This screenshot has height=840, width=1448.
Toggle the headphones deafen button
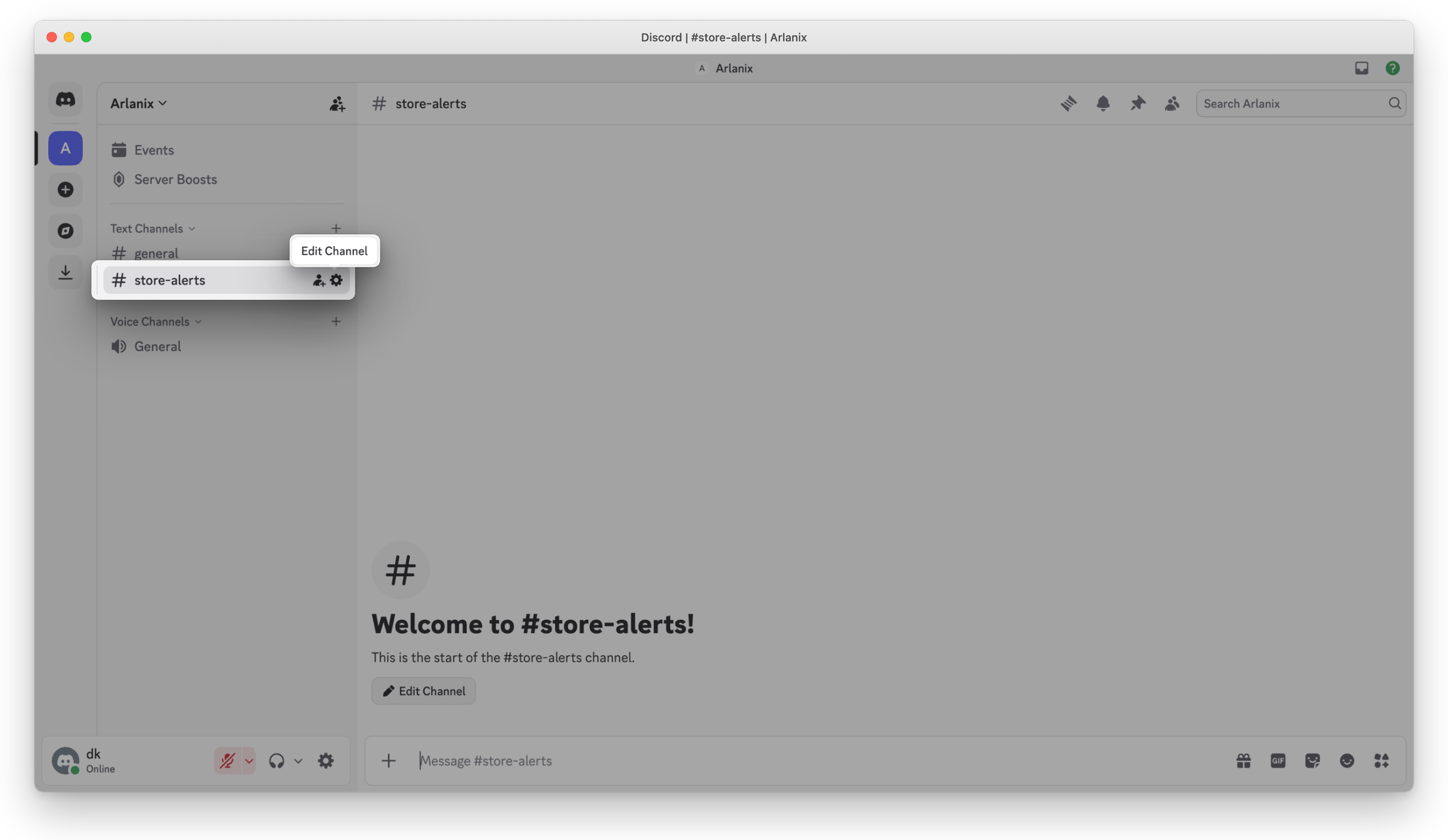[x=276, y=761]
